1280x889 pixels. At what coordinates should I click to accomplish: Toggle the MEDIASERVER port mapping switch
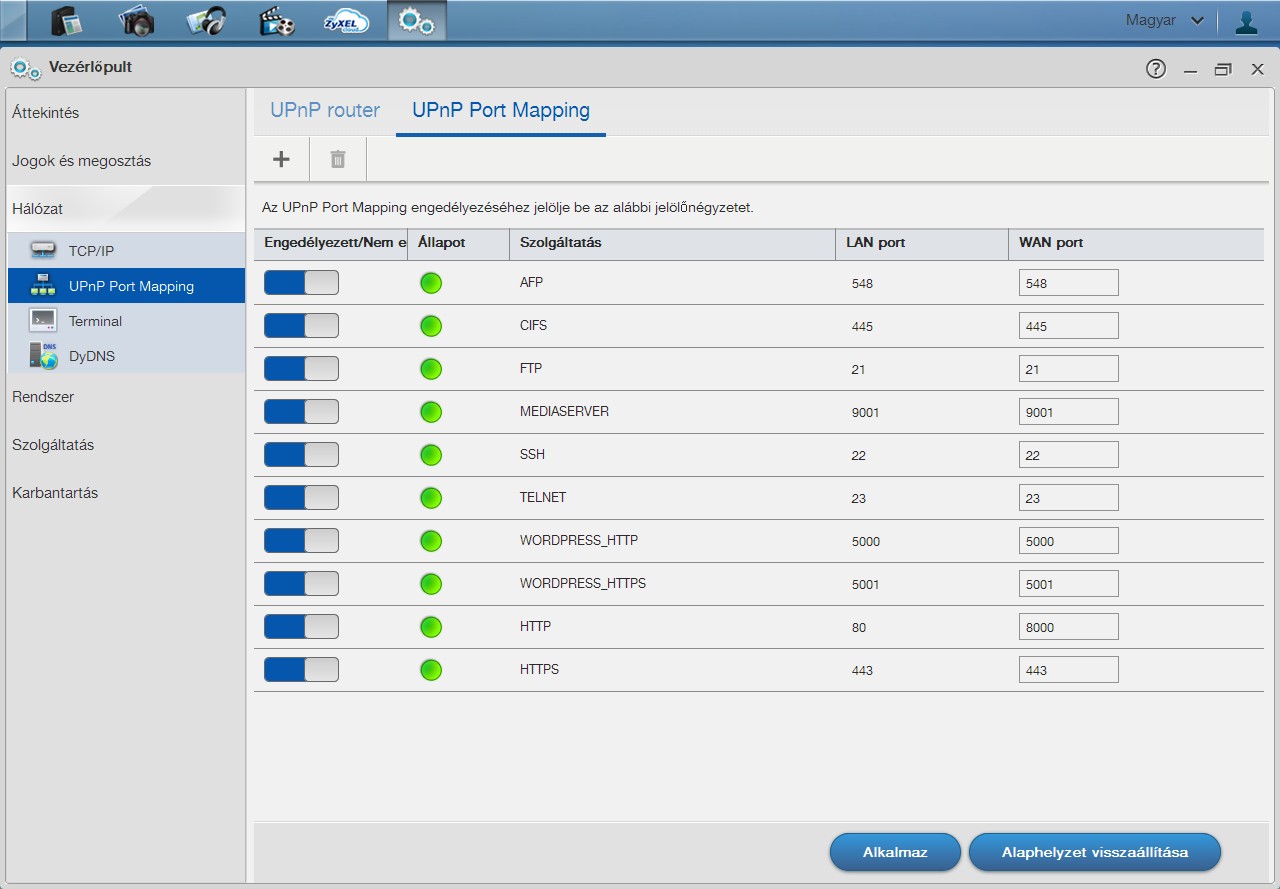[301, 412]
